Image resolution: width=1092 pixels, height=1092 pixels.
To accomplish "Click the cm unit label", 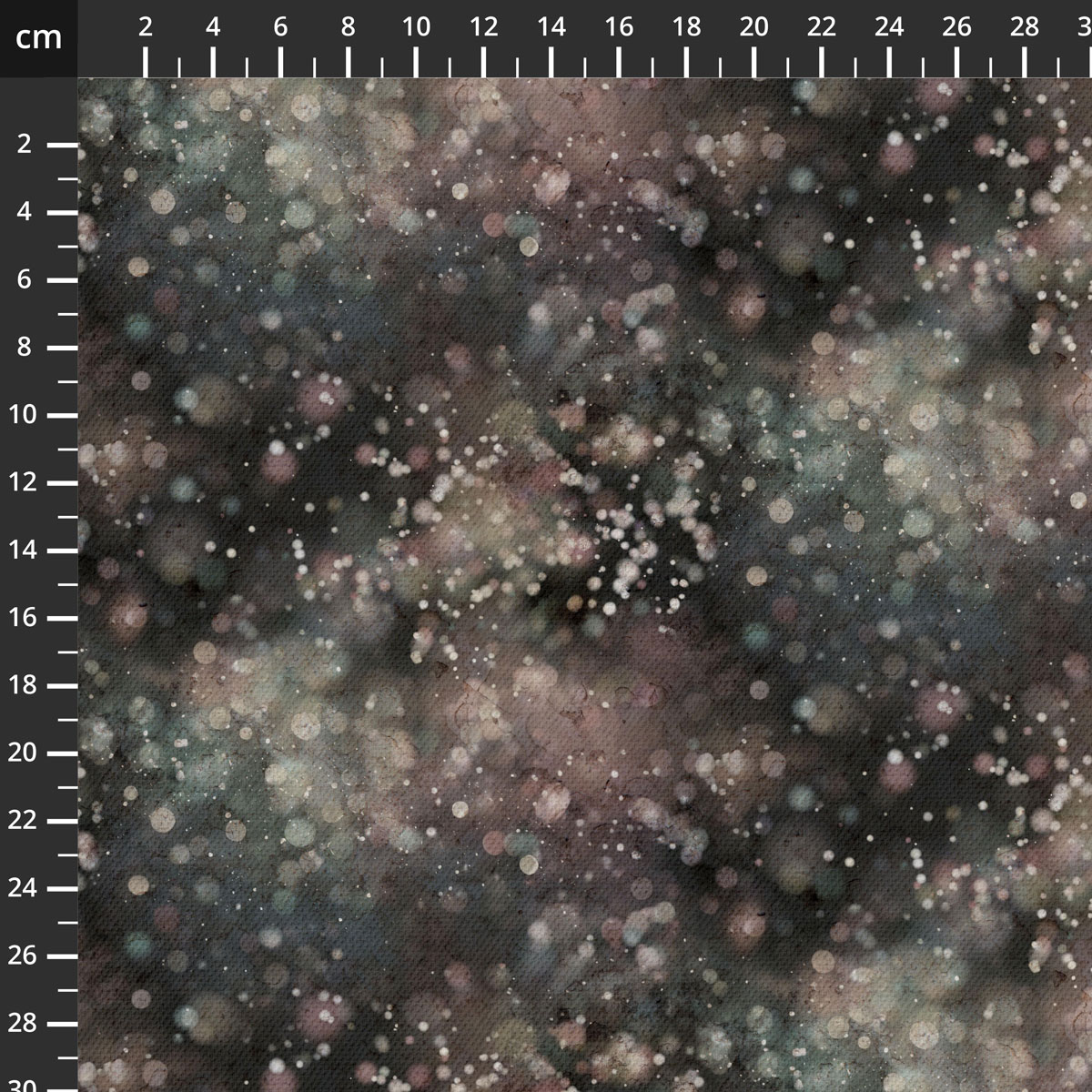I will 38,37.
